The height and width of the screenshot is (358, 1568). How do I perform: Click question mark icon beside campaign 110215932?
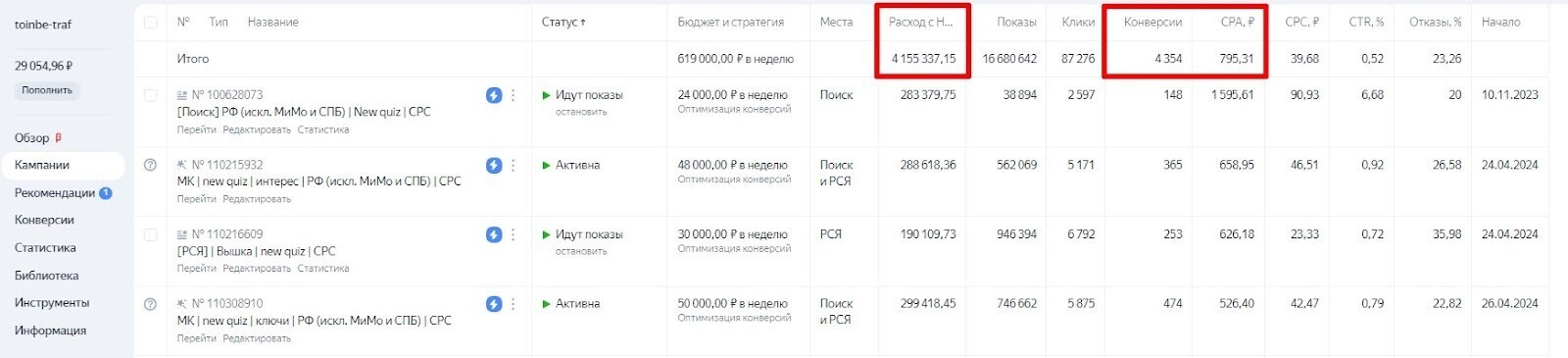pos(150,166)
